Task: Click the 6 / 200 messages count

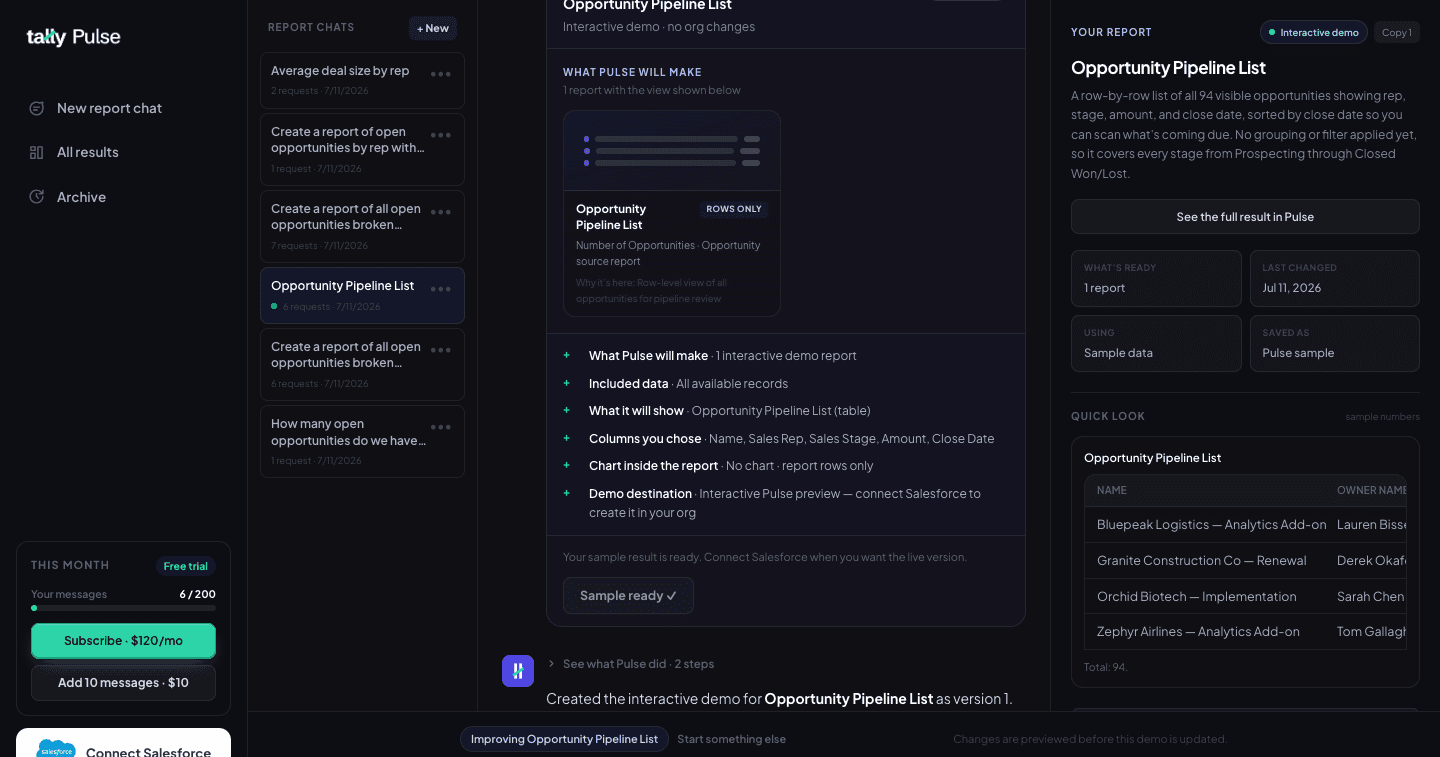Action: [x=198, y=594]
